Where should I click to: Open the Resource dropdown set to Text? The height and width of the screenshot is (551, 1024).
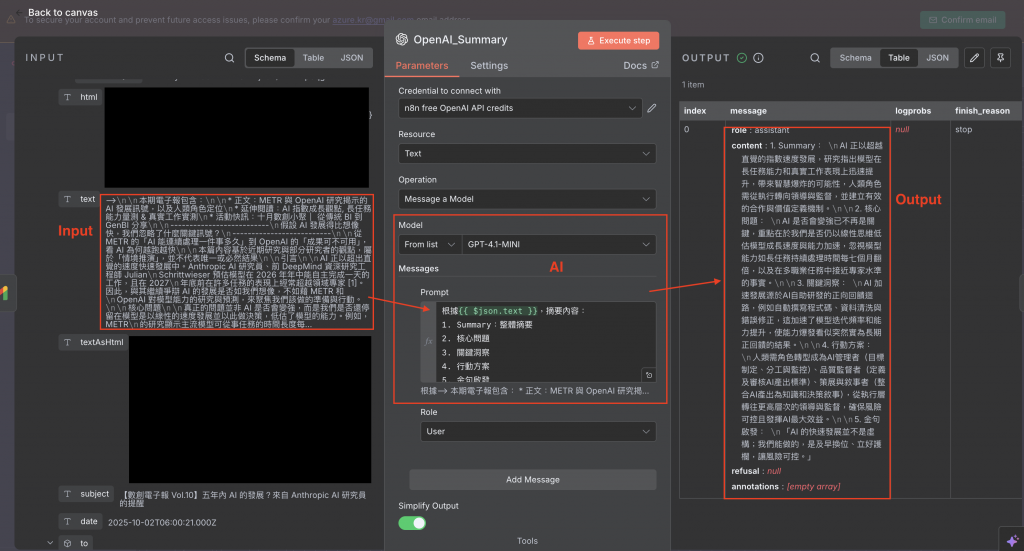[527, 153]
